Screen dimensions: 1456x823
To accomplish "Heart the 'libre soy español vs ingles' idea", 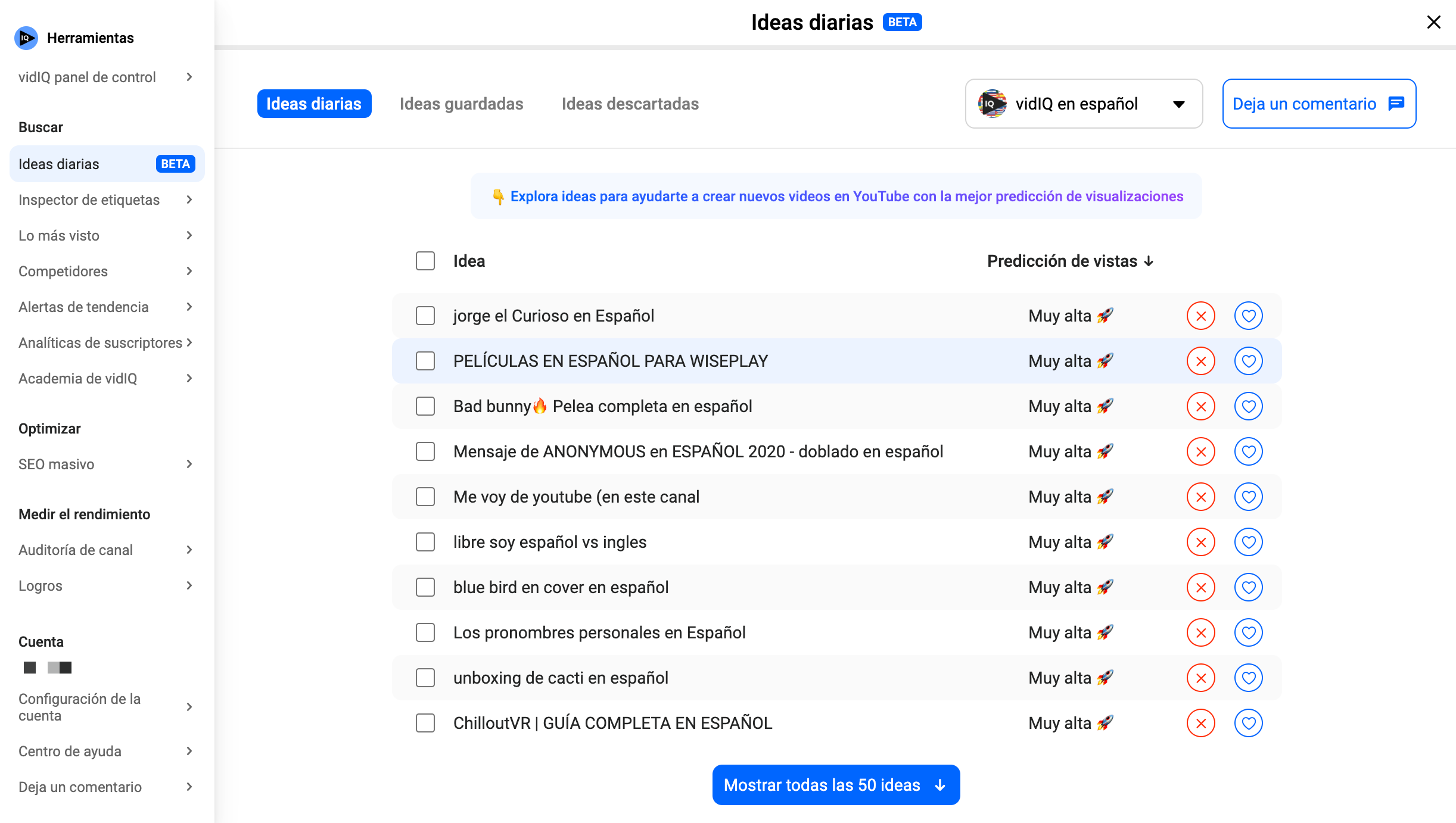I will pyautogui.click(x=1248, y=542).
